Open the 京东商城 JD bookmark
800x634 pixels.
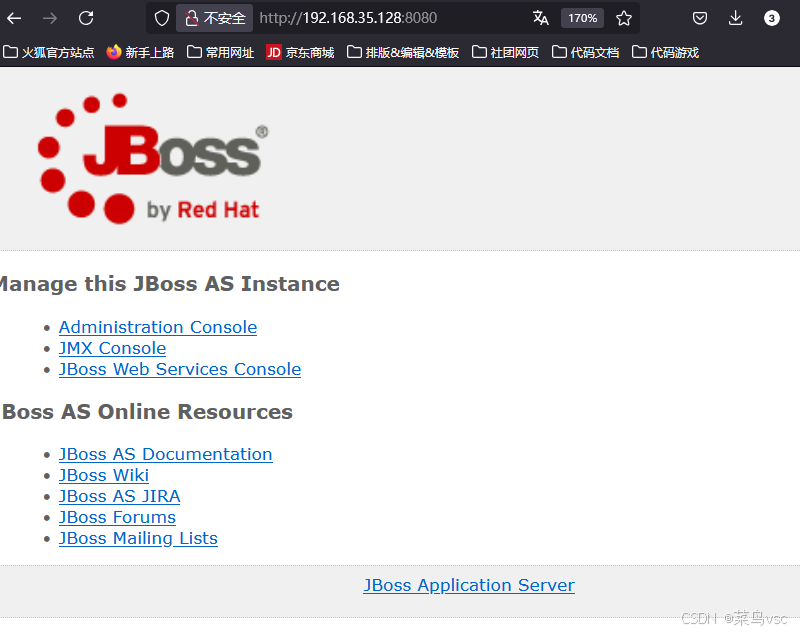(x=300, y=52)
